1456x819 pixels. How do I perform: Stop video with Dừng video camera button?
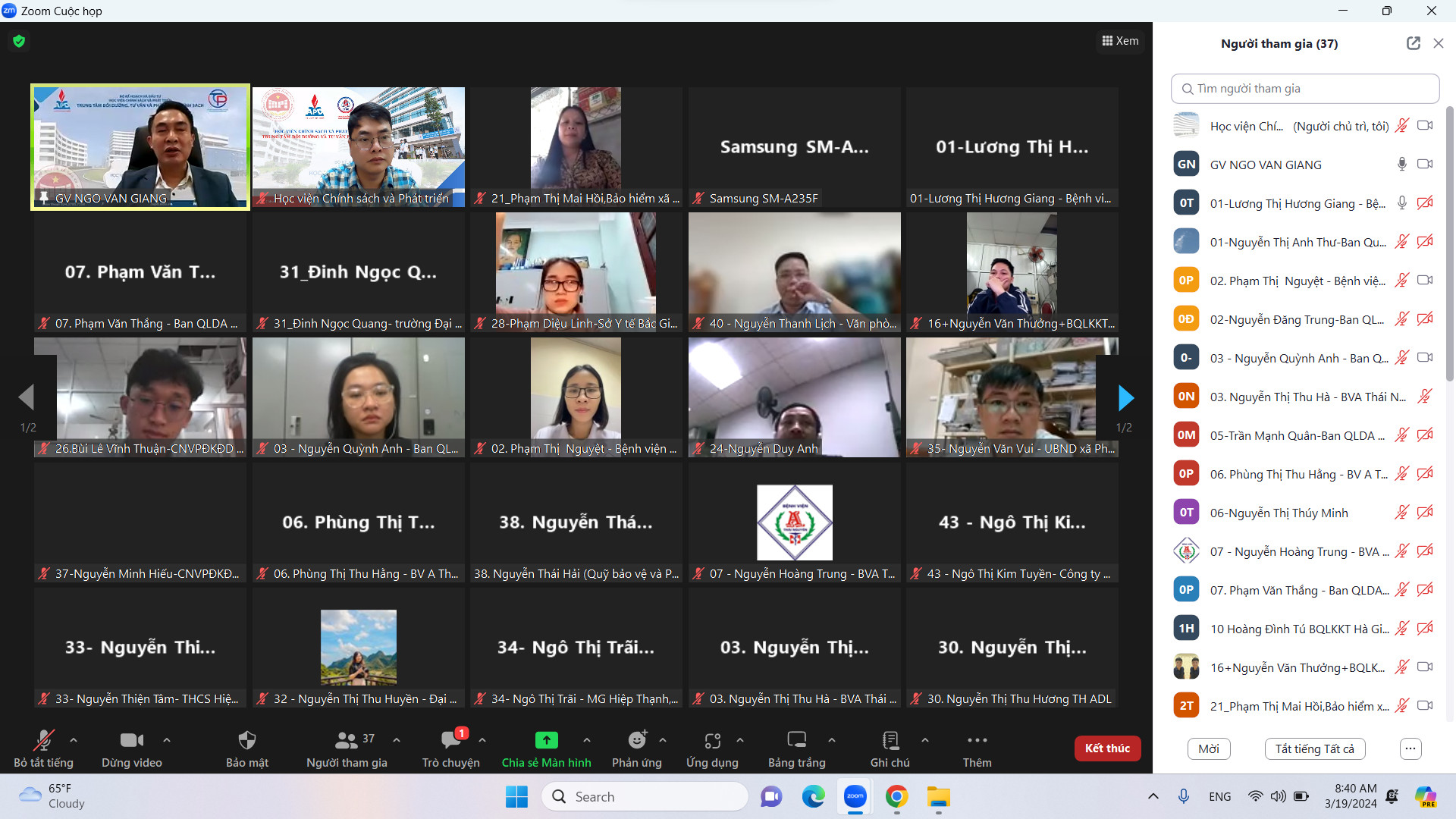click(131, 740)
